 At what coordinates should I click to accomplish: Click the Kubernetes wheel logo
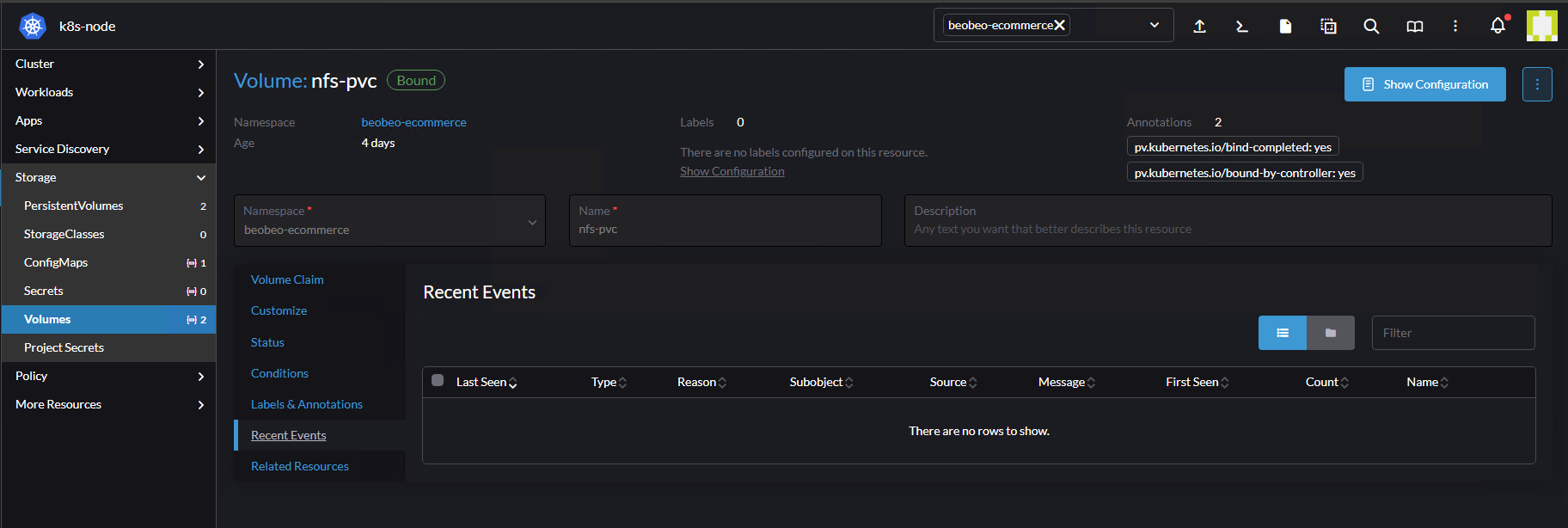click(x=33, y=27)
